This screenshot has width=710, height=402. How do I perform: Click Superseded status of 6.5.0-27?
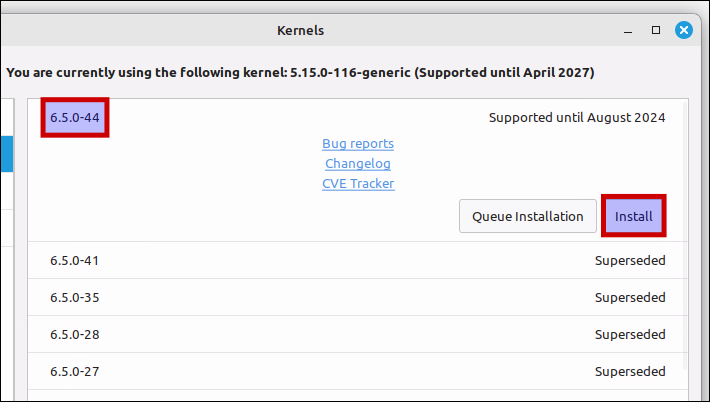click(630, 371)
